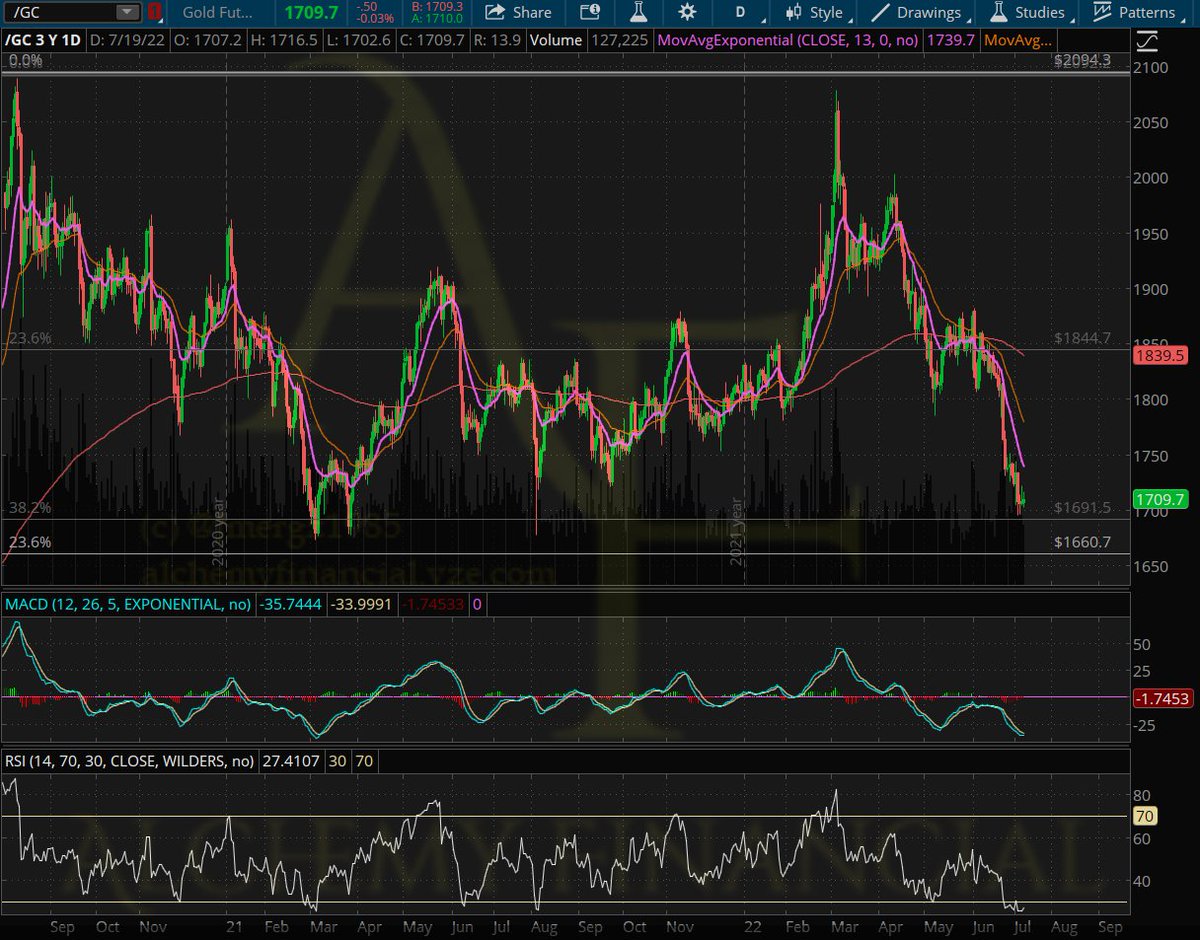Click the red MACD diff value -1.74533
1200x940 pixels.
434,604
